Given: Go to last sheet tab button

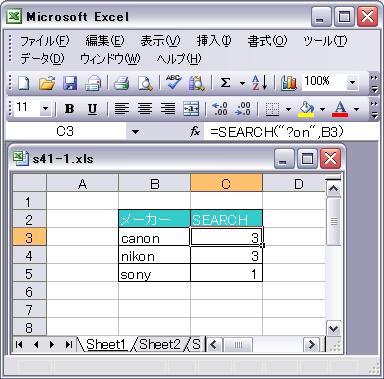Looking at the screenshot, I should tap(68, 344).
